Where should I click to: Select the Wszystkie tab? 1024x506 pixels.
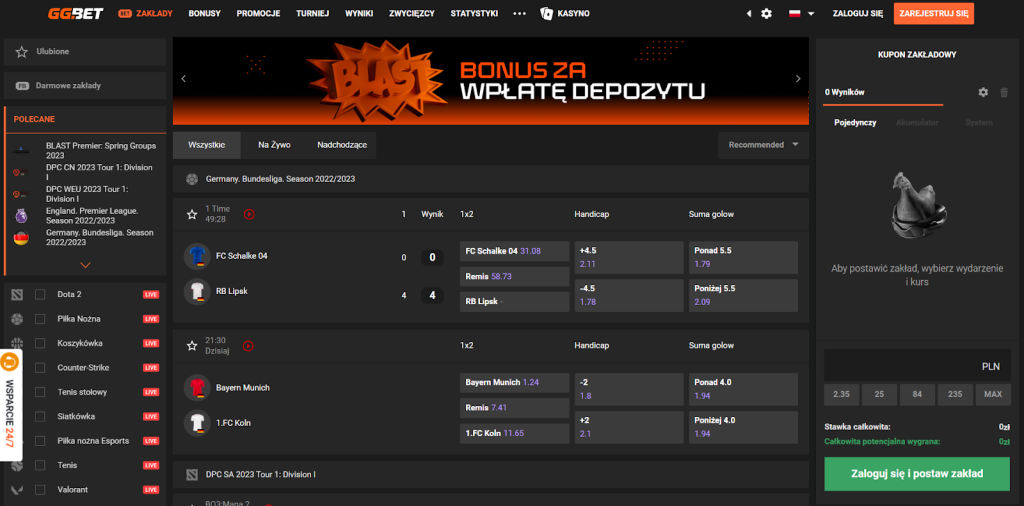pos(206,145)
